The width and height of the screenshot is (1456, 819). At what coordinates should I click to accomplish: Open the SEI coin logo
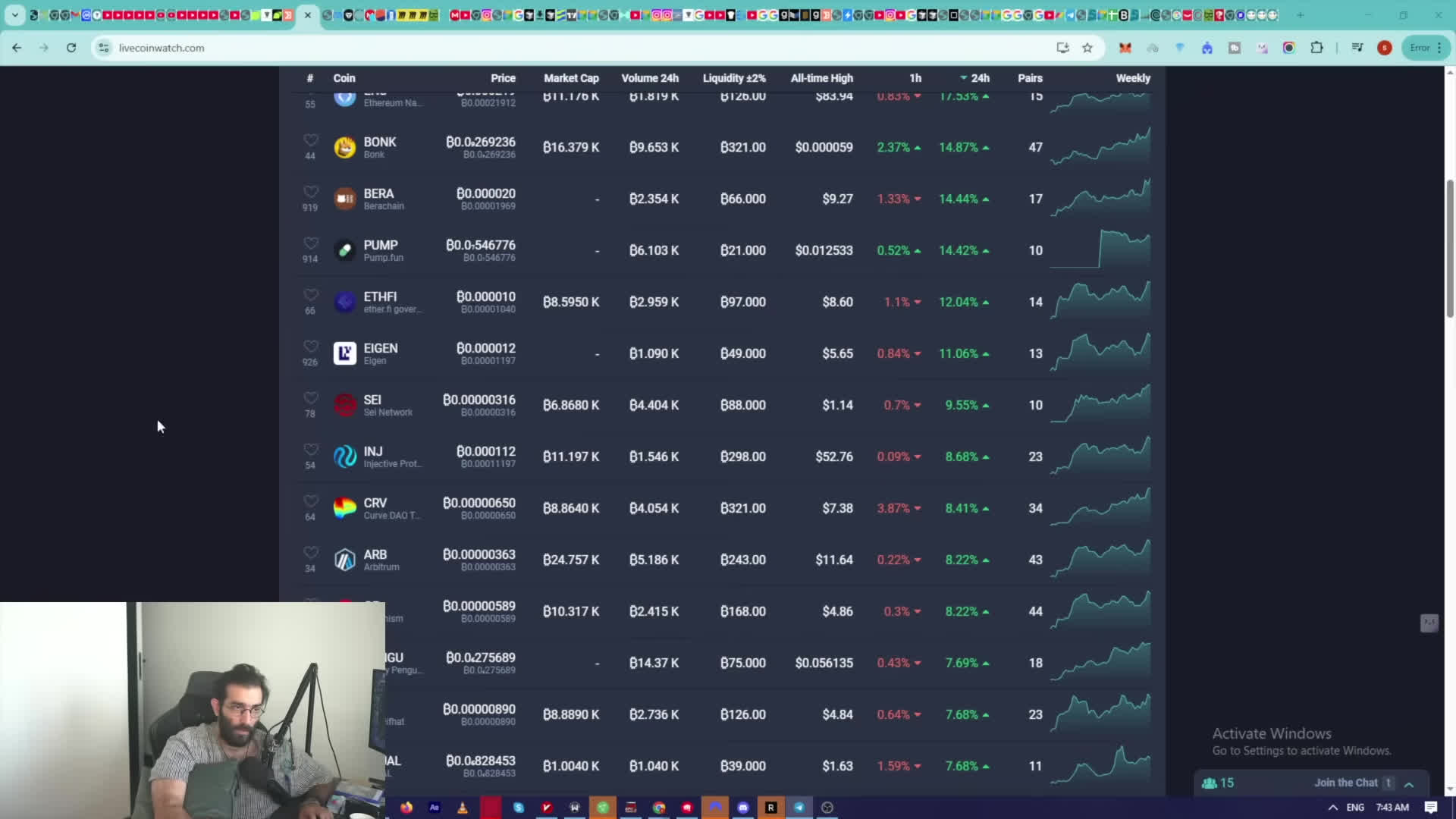pos(345,405)
